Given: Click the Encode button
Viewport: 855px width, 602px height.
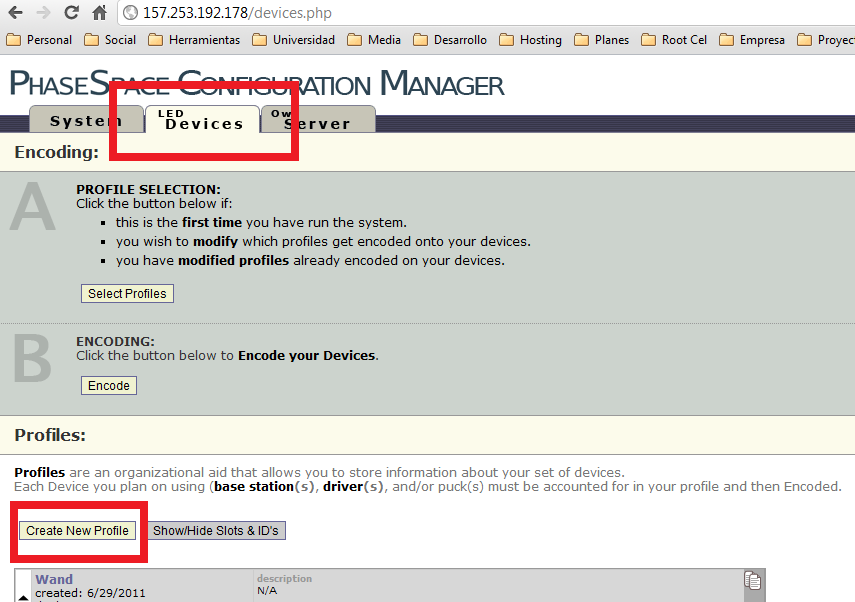Looking at the screenshot, I should pos(109,386).
